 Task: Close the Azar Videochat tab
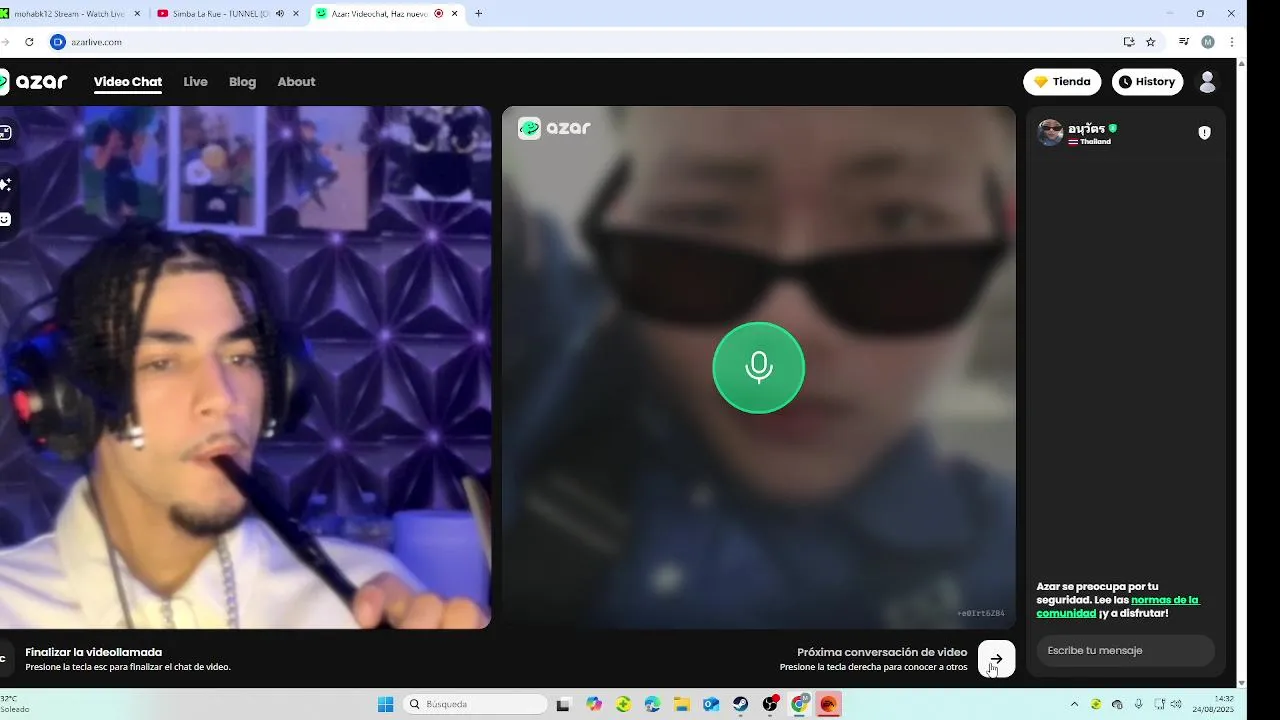[455, 14]
